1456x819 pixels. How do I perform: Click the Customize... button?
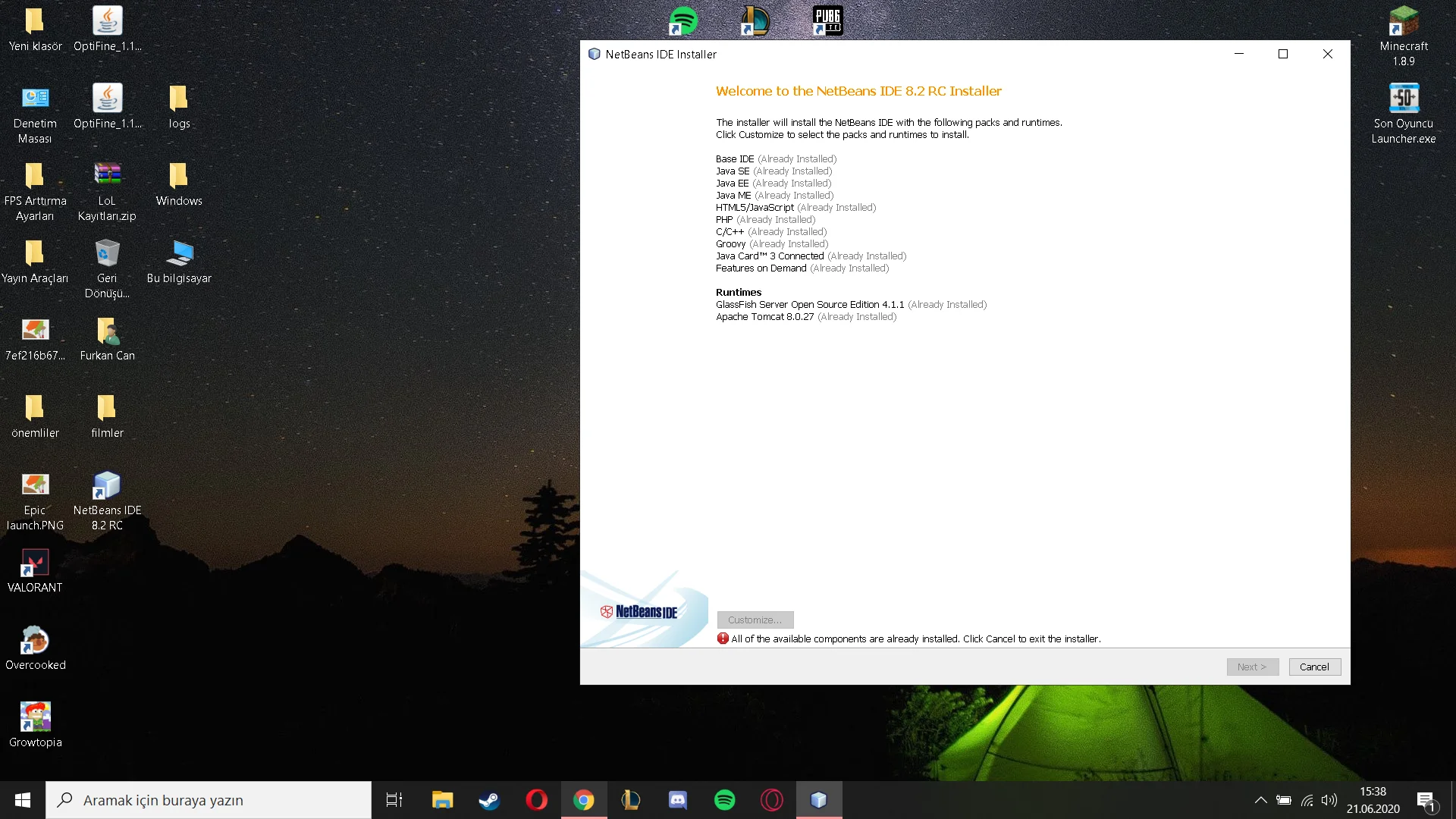click(755, 620)
